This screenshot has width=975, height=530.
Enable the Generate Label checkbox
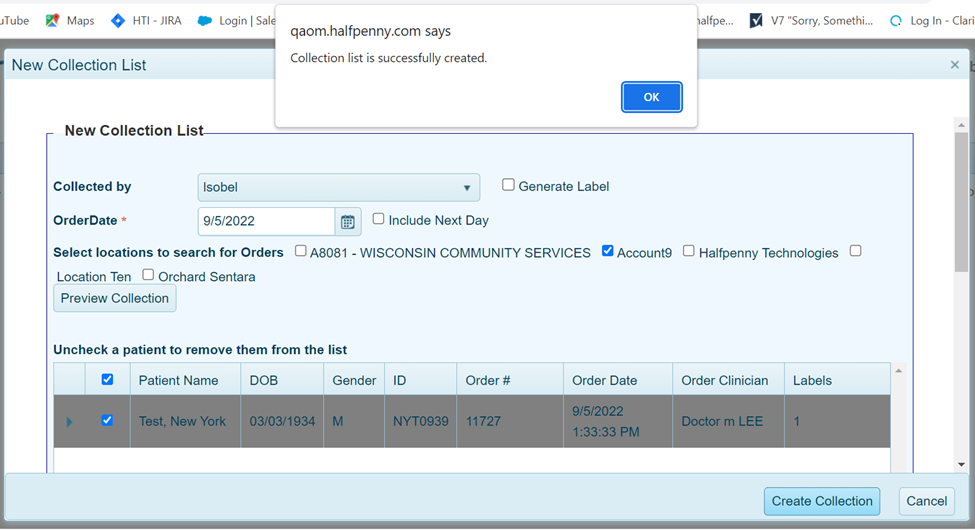(x=508, y=185)
